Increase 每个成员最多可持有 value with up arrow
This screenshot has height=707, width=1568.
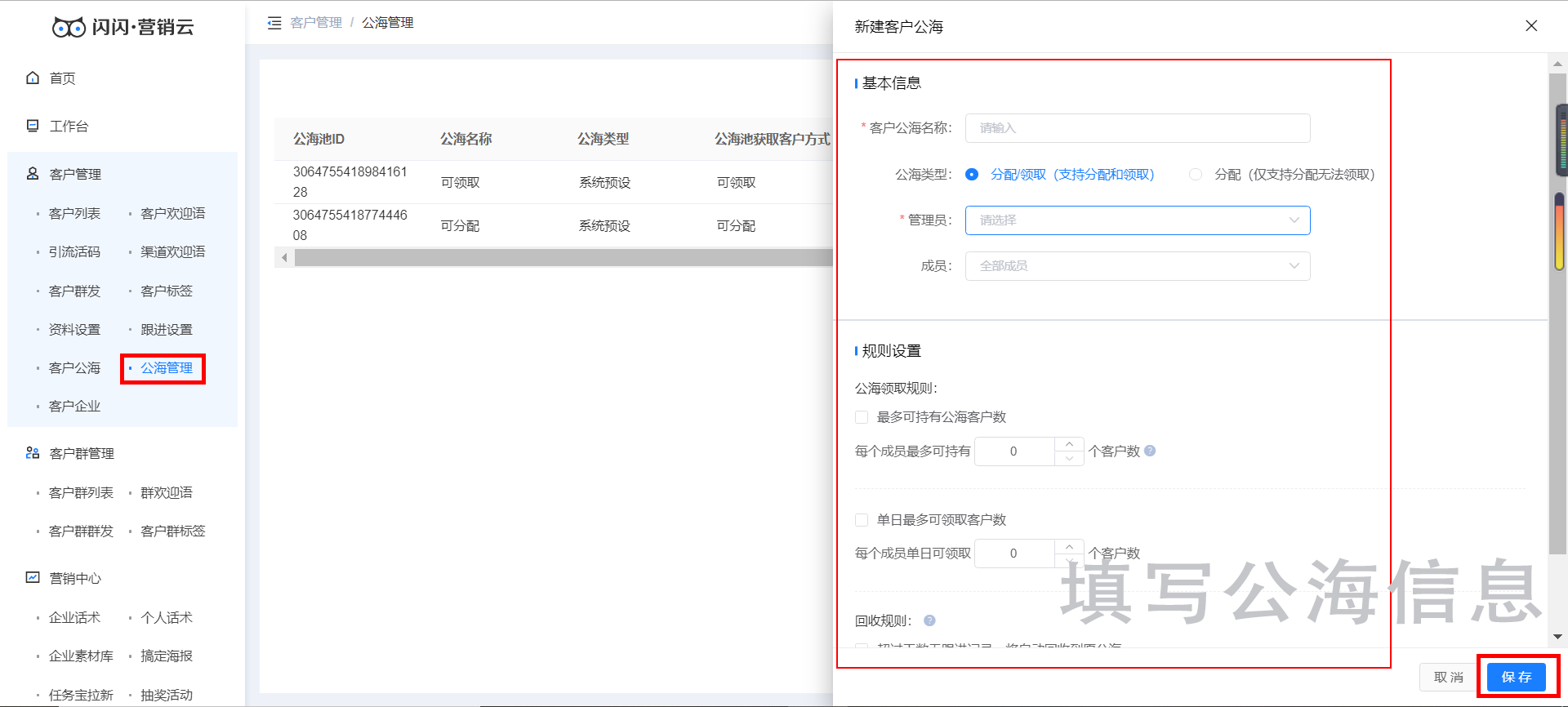[x=1069, y=444]
